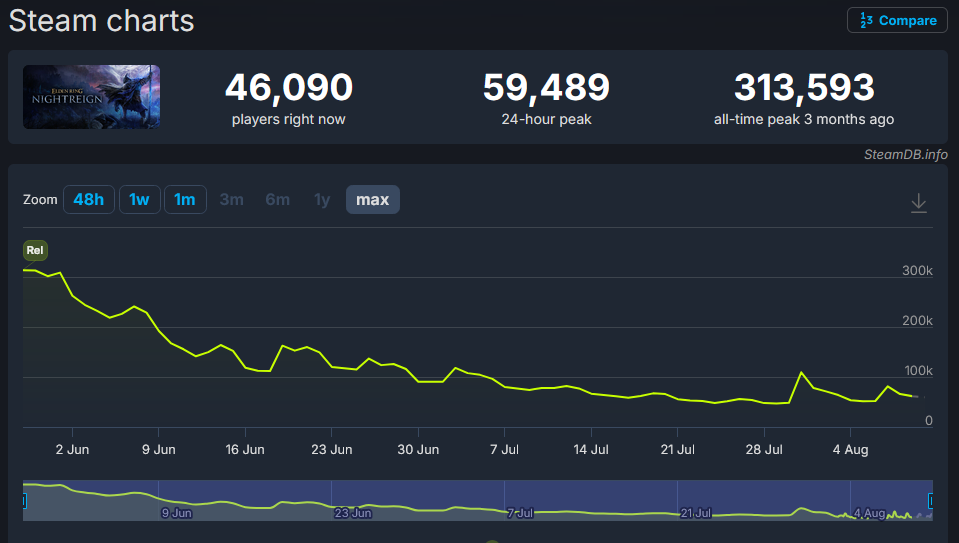Set chart zoom to 1m
The width and height of the screenshot is (959, 543).
click(185, 199)
